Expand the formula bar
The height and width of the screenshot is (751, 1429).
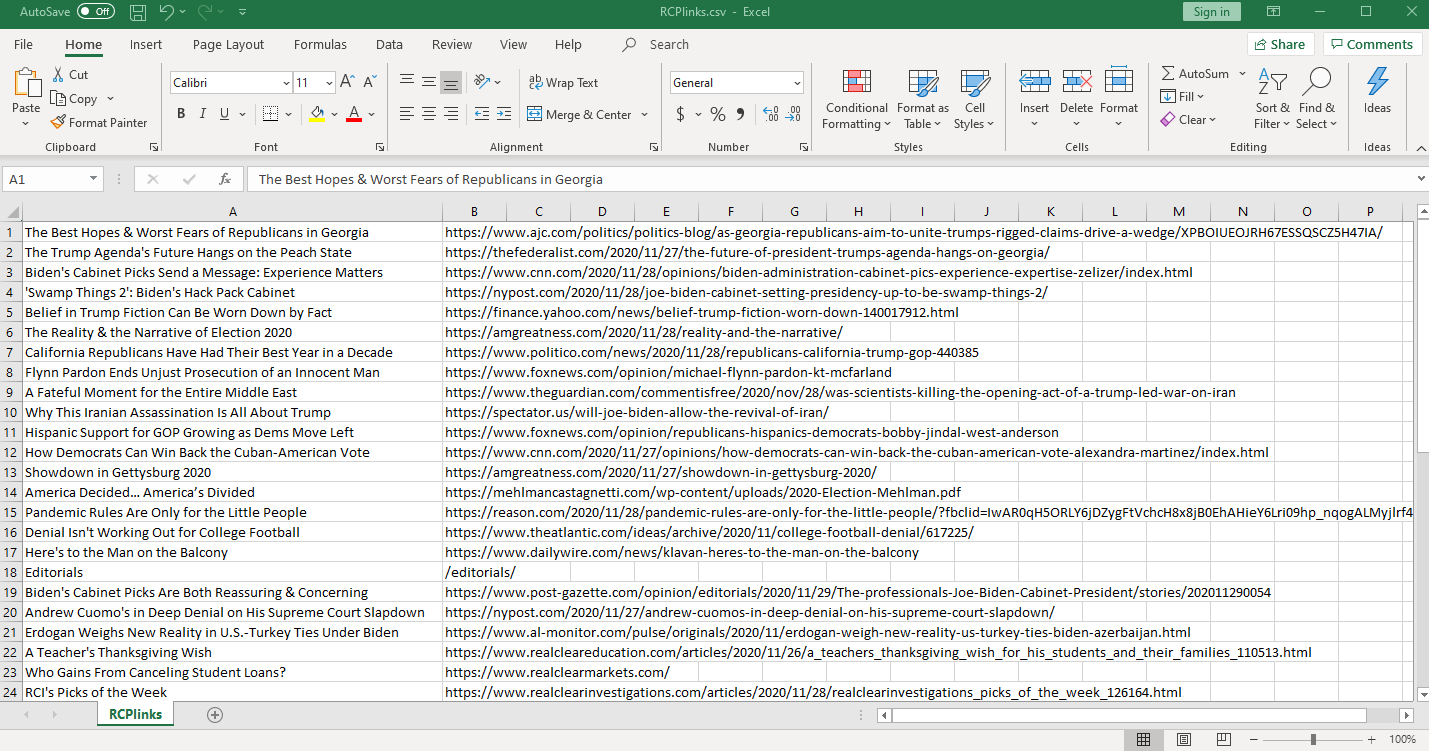coord(1421,179)
